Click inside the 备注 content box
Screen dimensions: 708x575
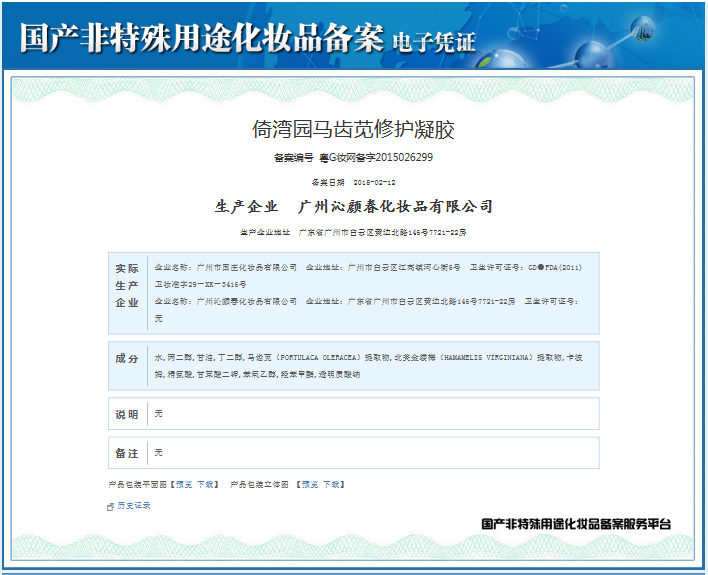point(372,453)
